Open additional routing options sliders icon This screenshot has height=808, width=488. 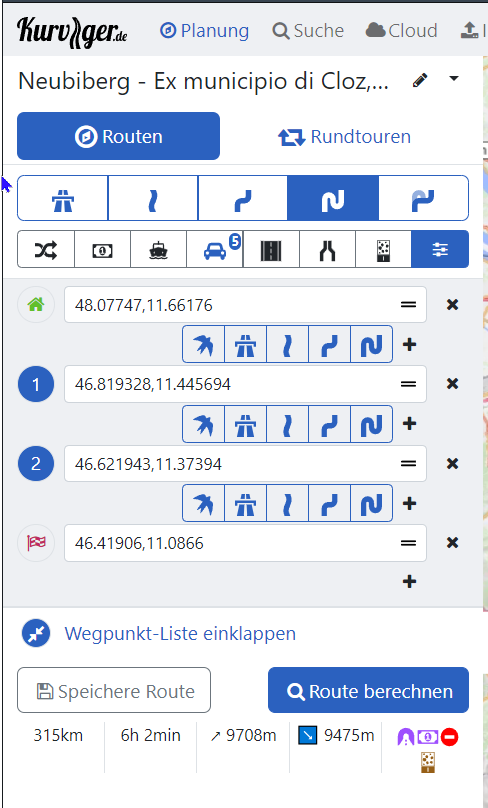[x=440, y=250]
